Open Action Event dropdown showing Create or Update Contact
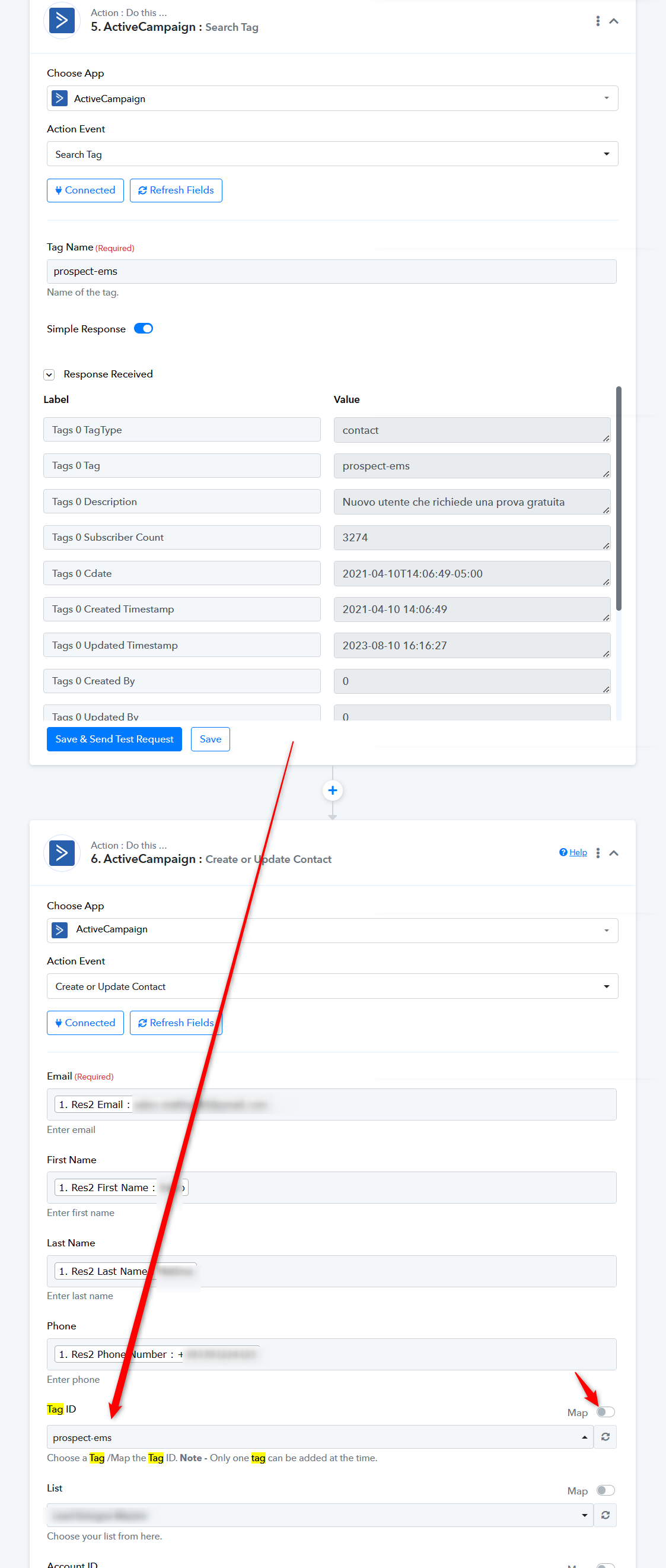The height and width of the screenshot is (1568, 666). pyautogui.click(x=332, y=986)
